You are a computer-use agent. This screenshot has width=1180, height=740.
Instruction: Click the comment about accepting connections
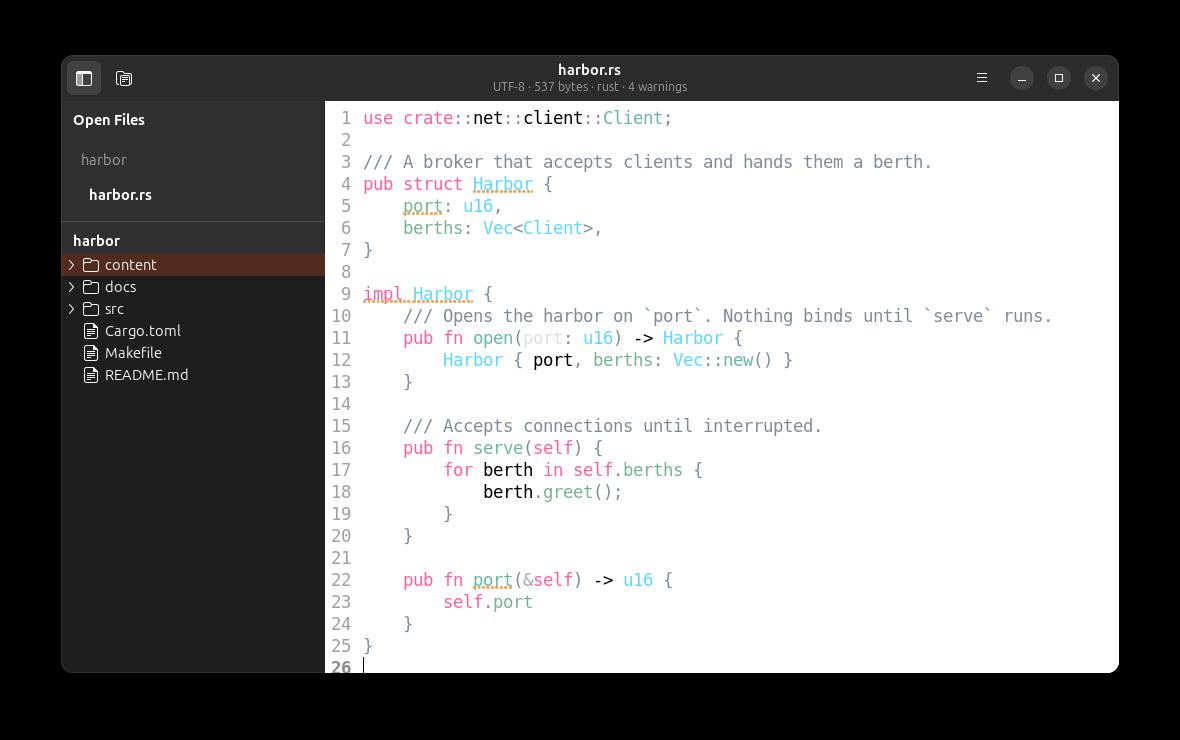click(x=612, y=427)
